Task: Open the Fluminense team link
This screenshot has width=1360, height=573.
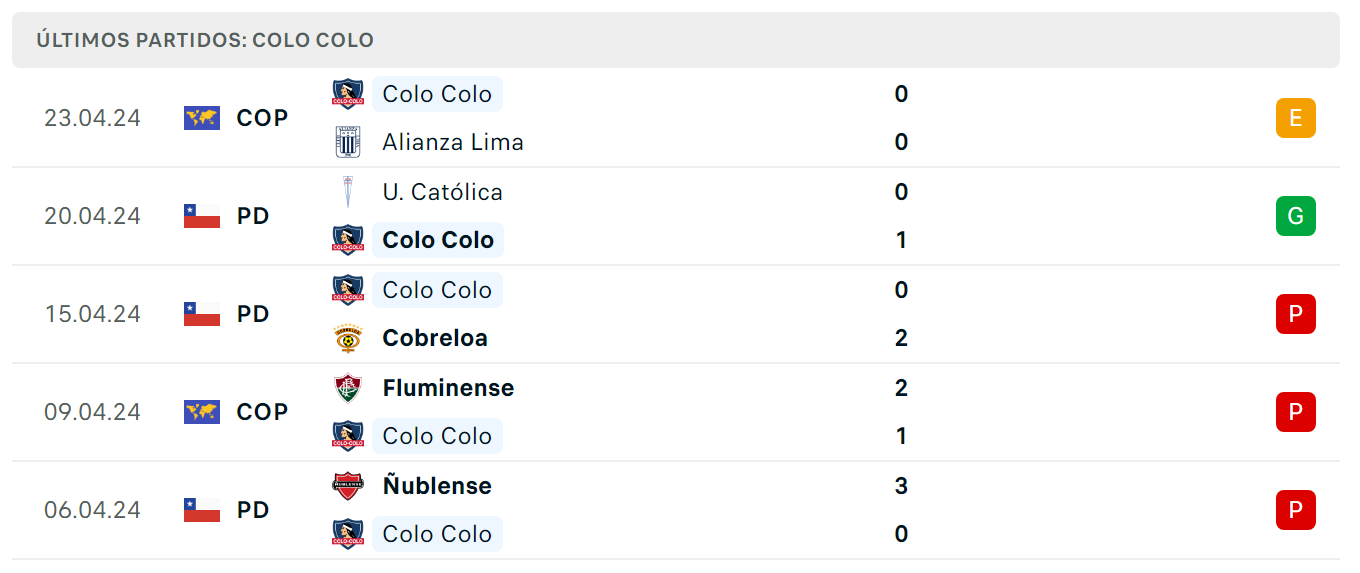Action: pos(448,388)
